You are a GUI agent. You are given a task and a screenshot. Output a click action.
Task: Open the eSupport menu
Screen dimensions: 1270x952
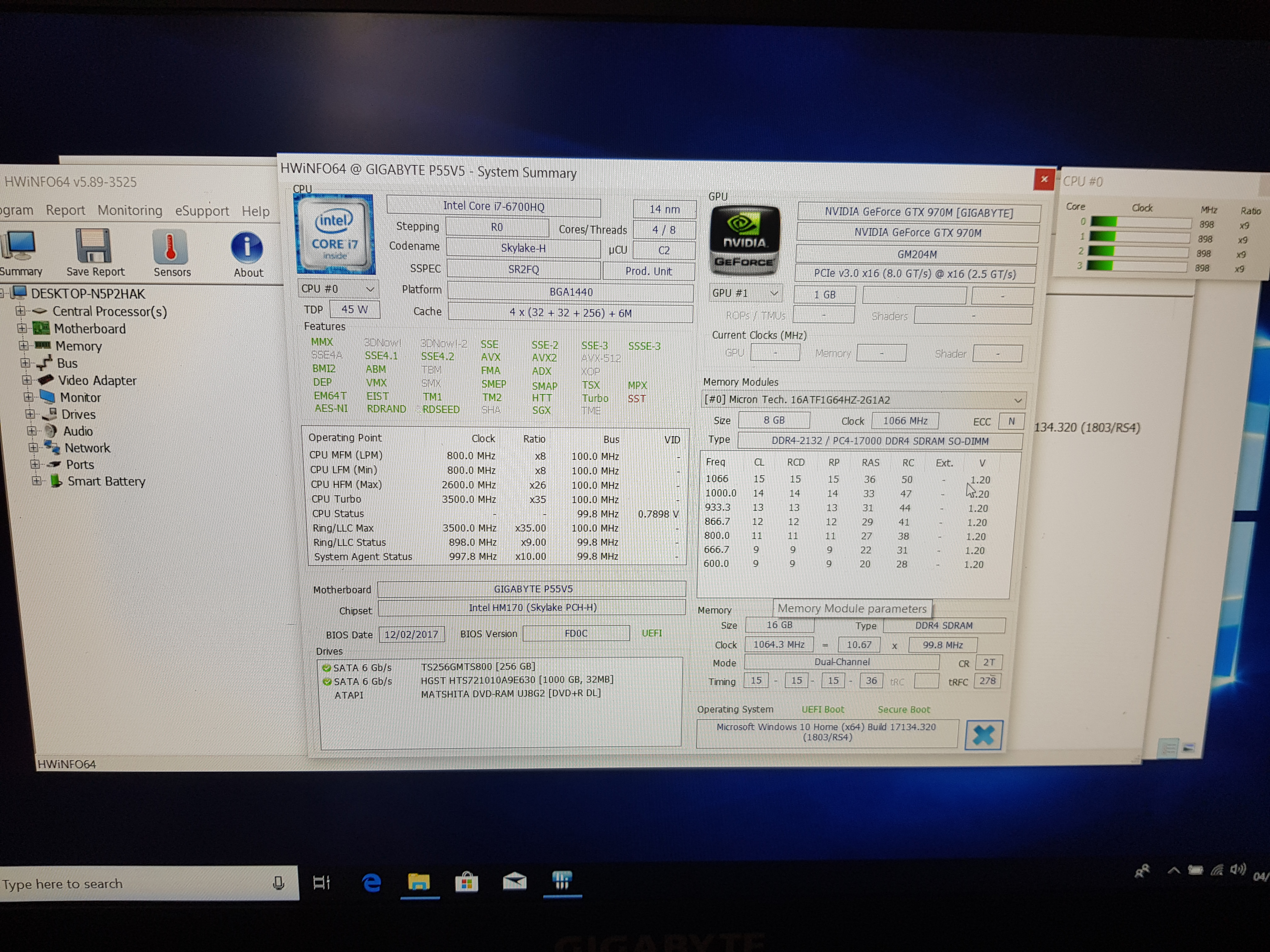(x=202, y=211)
